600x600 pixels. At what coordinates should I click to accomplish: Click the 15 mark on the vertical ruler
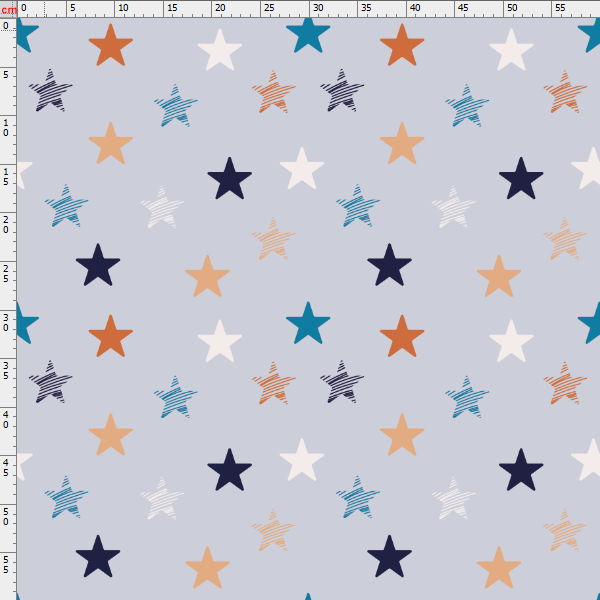pyautogui.click(x=6, y=177)
